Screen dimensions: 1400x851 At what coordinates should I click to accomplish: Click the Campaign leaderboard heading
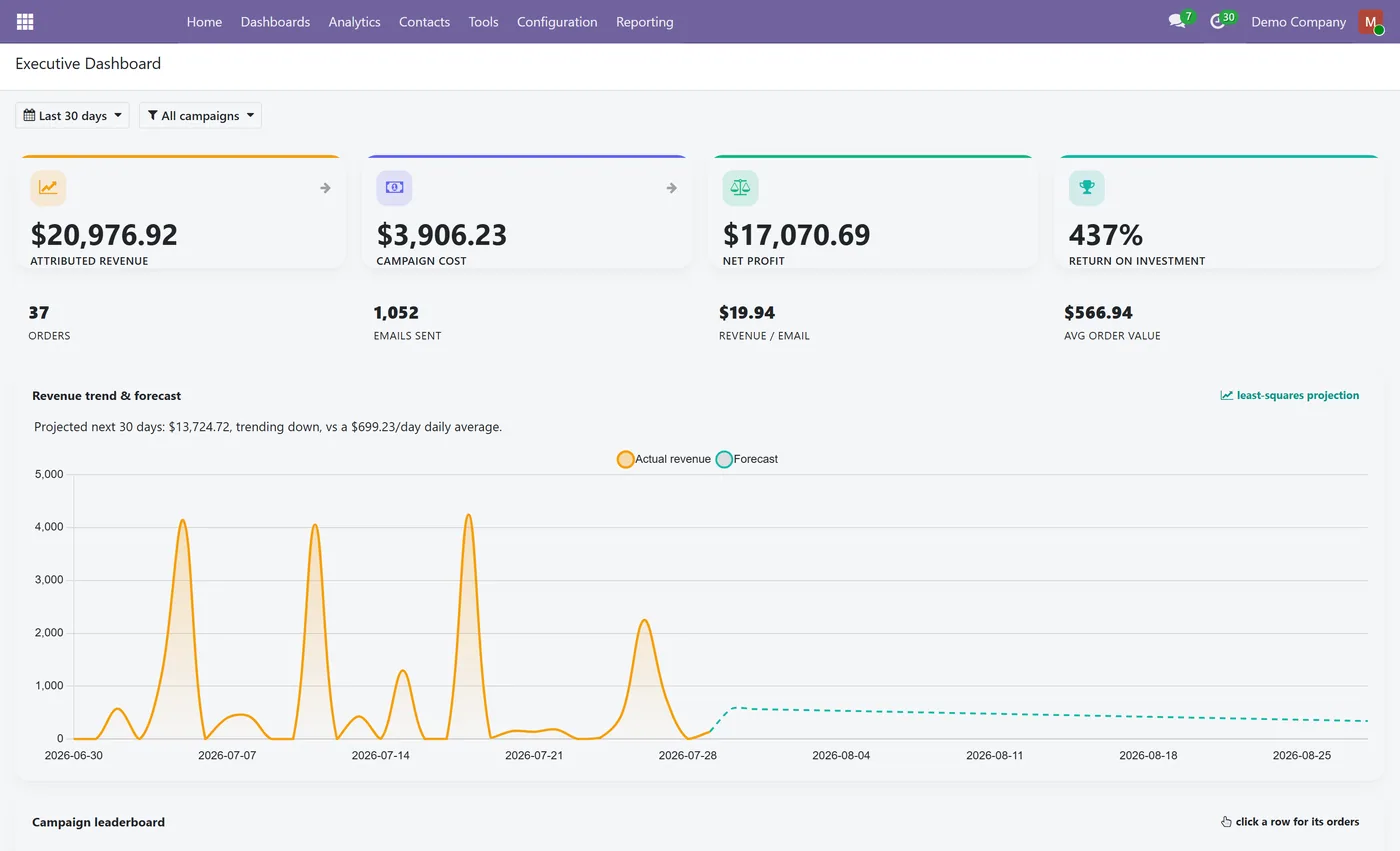(x=98, y=822)
